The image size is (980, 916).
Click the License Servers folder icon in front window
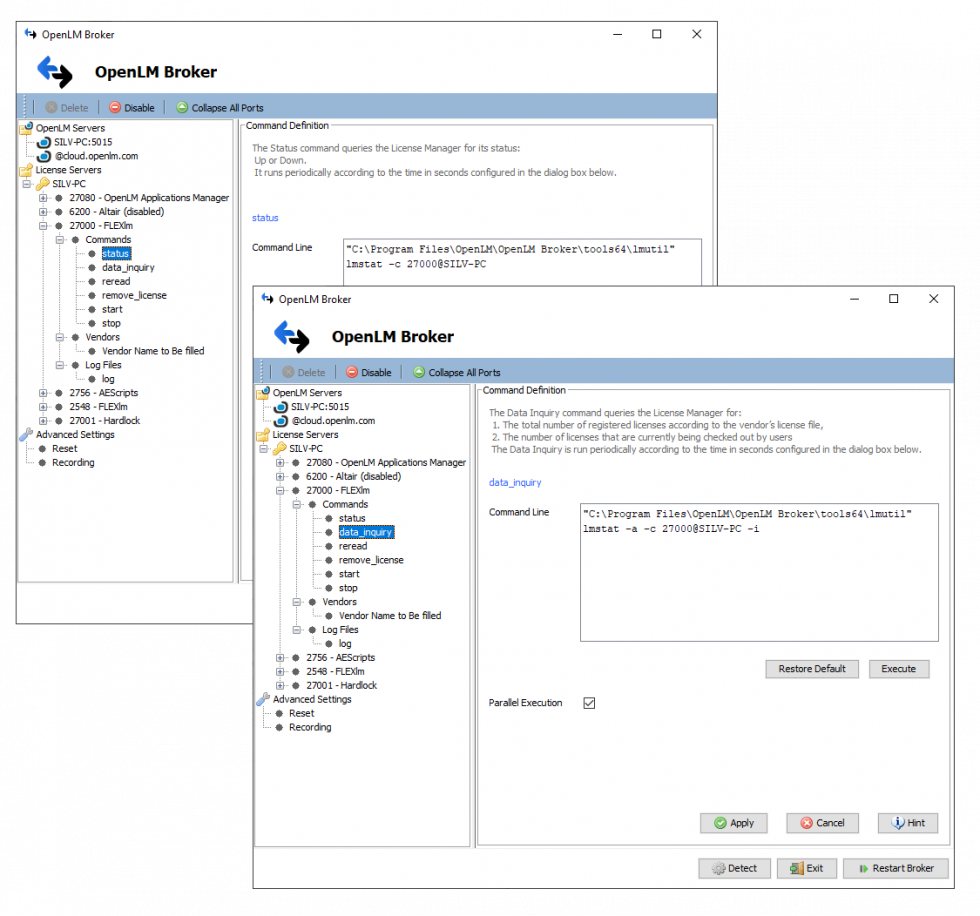[264, 435]
